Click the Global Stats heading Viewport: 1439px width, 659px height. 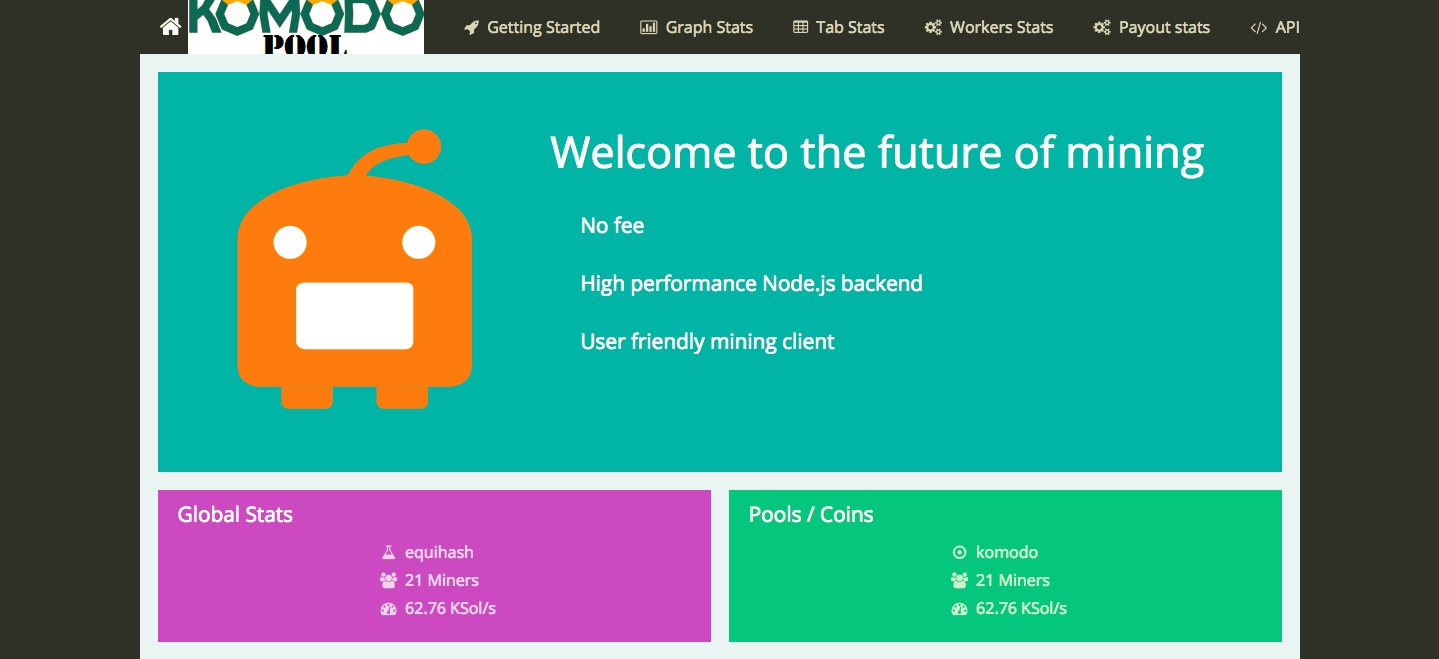pos(235,515)
